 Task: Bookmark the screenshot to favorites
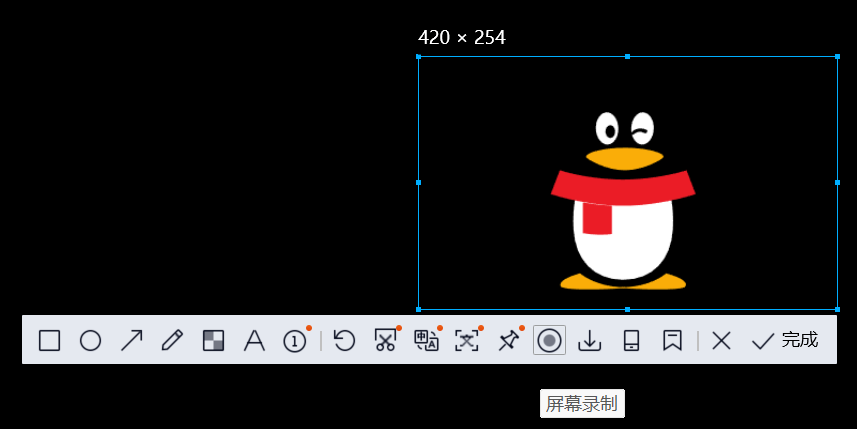point(672,340)
